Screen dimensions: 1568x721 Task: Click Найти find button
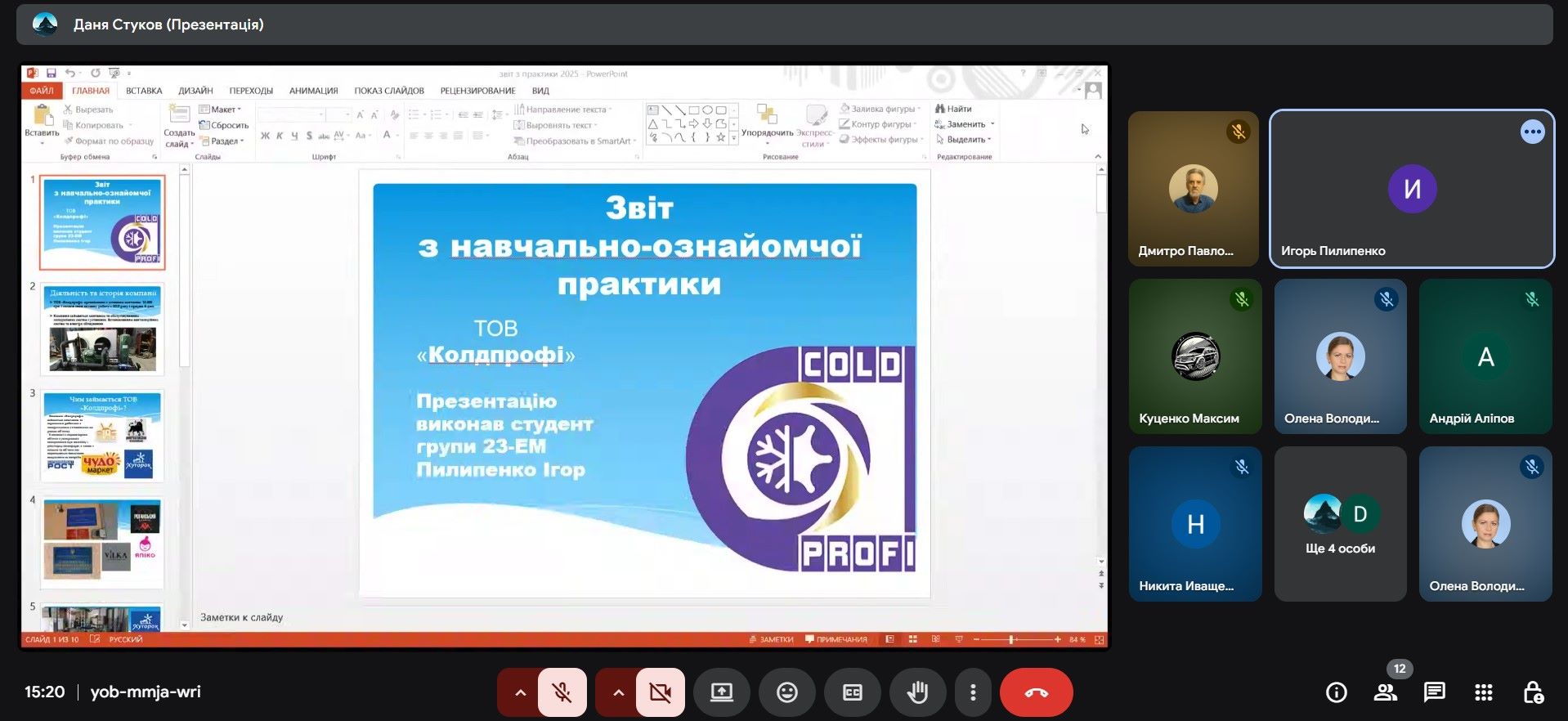(953, 109)
